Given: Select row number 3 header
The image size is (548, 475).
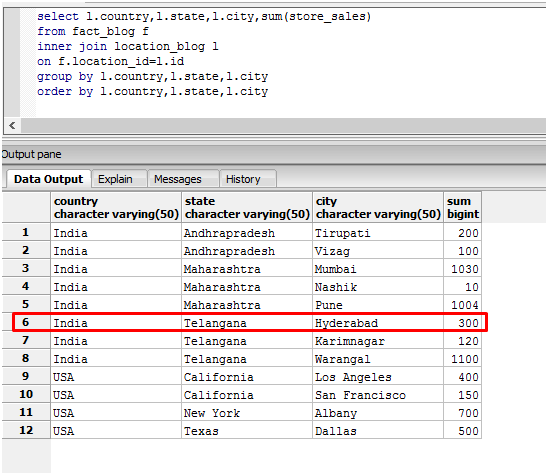Looking at the screenshot, I should coord(26,268).
